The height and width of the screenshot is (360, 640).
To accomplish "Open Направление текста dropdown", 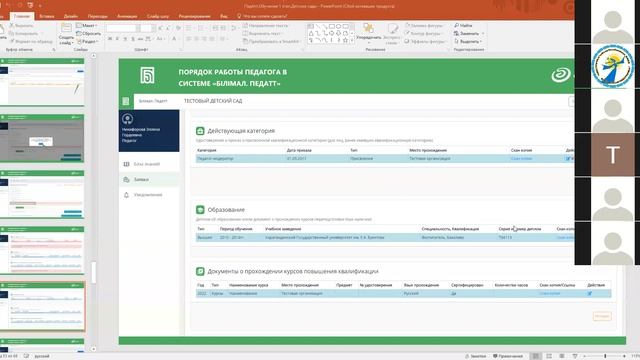I will [266, 25].
